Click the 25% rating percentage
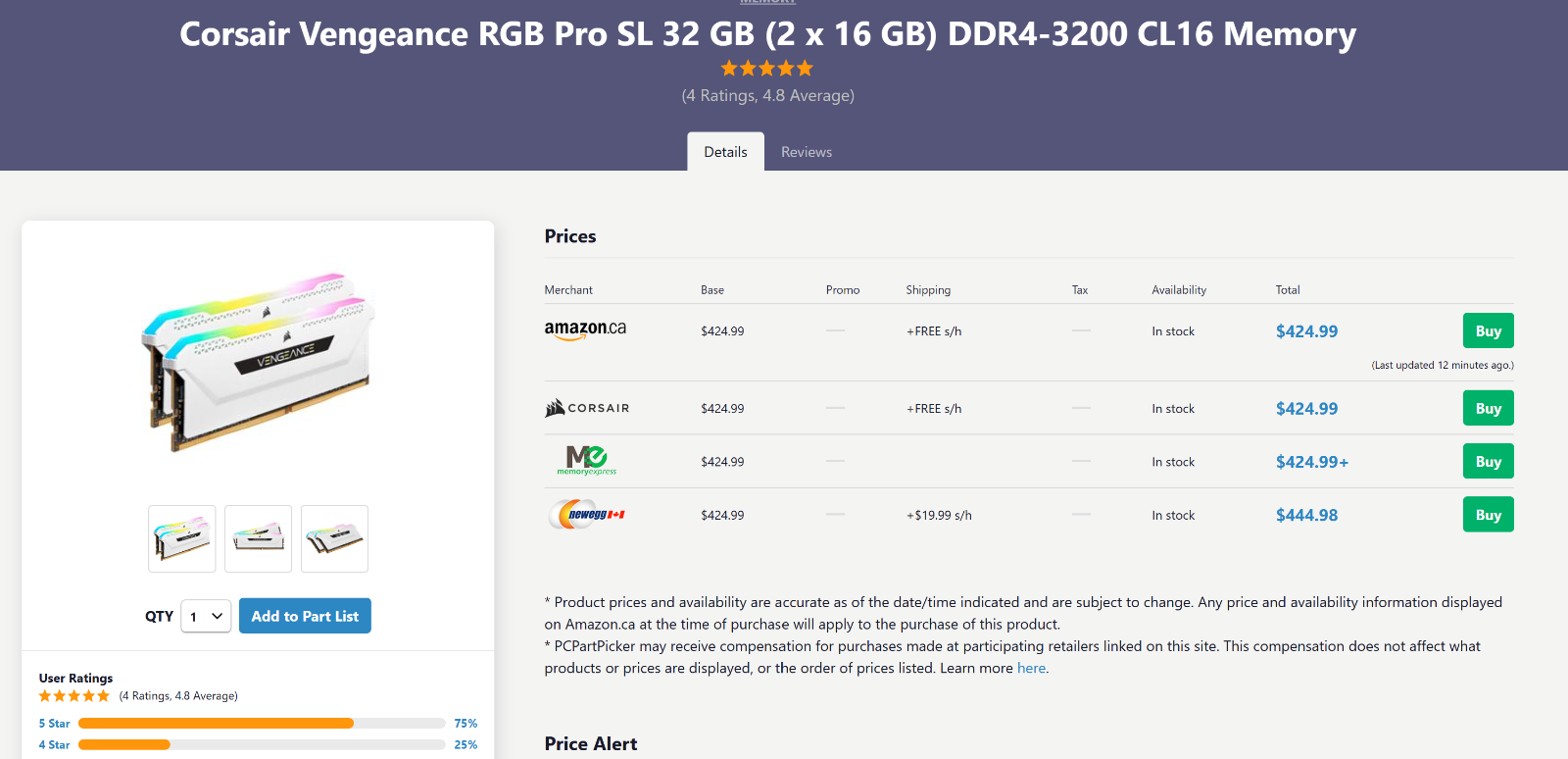Viewport: 1568px width, 759px height. click(465, 745)
